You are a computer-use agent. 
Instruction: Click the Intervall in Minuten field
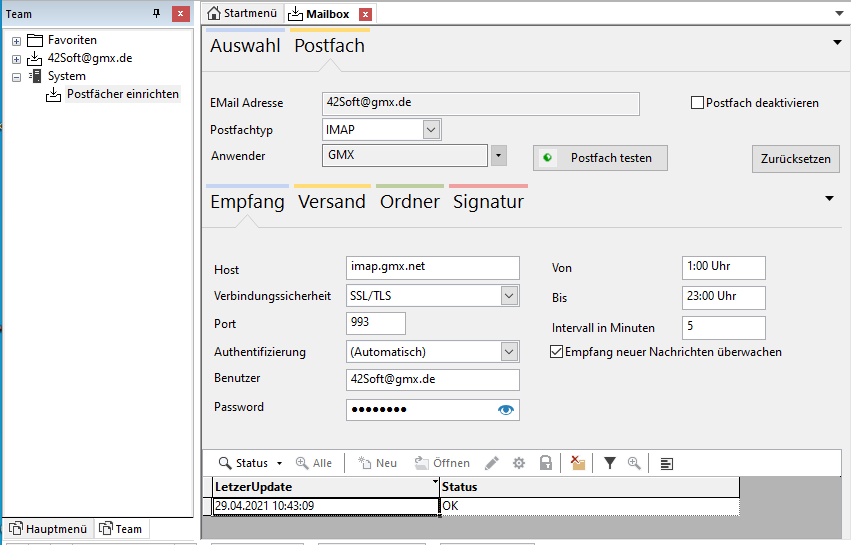click(723, 327)
